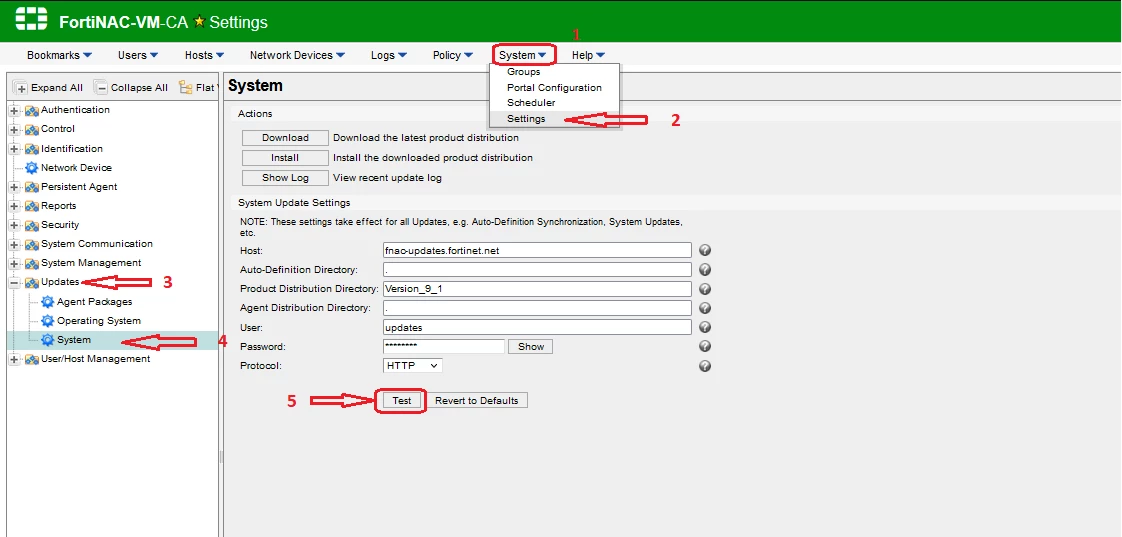Click the Product Distribution Directory field
Image resolution: width=1122 pixels, height=537 pixels.
pos(537,289)
